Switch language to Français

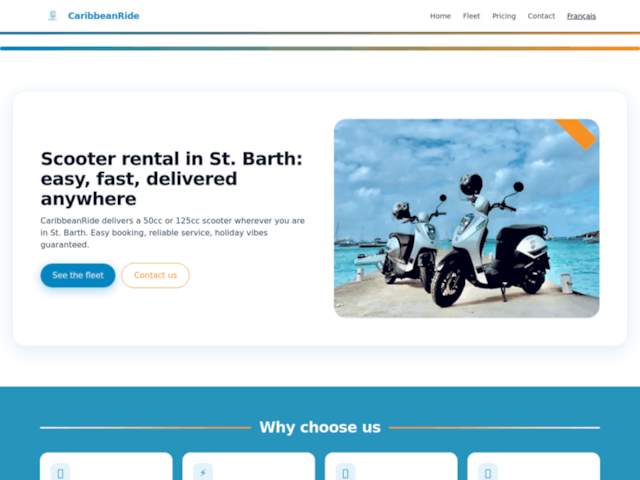(581, 16)
